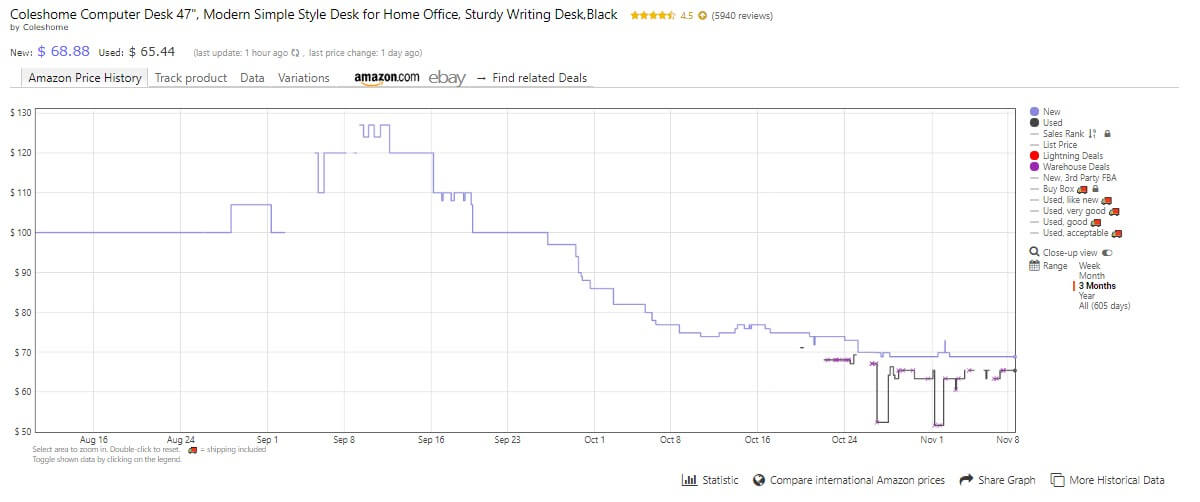
Task: Click the Share Graph arrow icon
Action: (966, 480)
